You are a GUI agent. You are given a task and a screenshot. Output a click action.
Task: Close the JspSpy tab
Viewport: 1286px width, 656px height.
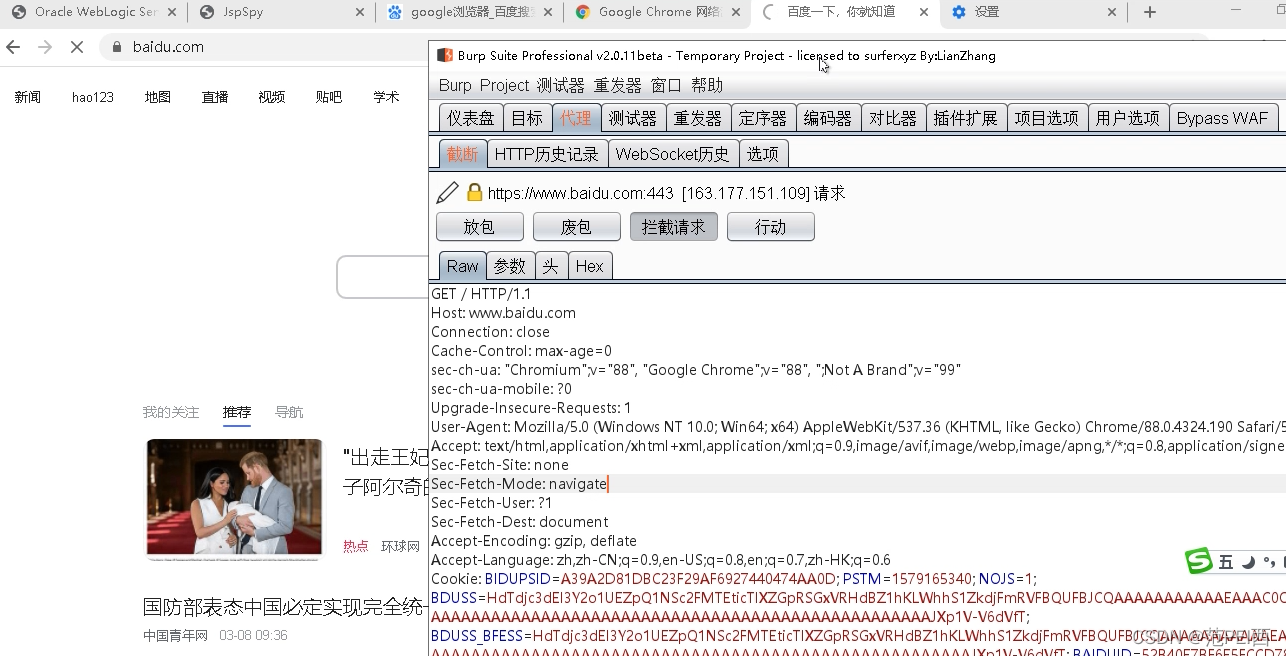tap(360, 12)
